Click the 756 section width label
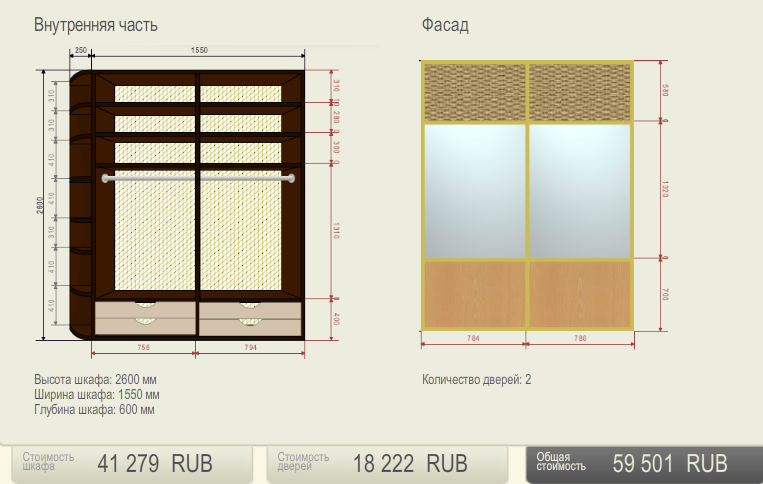 coord(144,347)
